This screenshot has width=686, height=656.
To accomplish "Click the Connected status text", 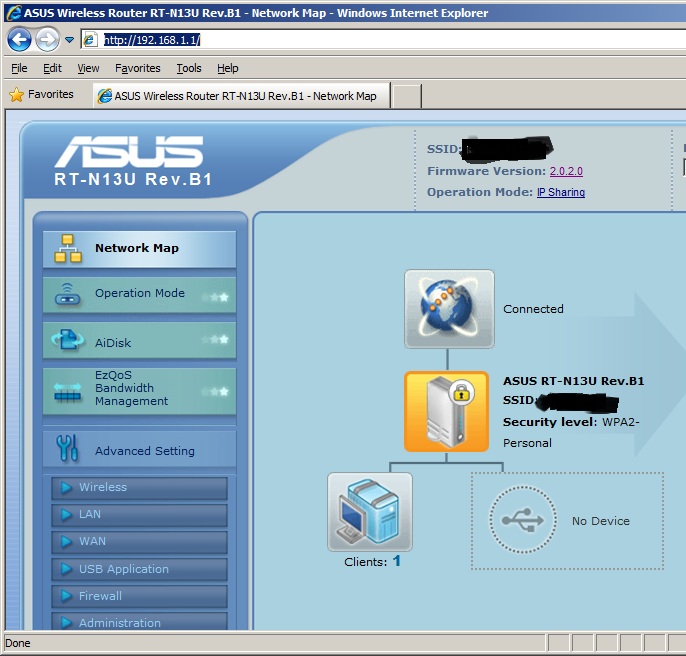I will tap(533, 309).
